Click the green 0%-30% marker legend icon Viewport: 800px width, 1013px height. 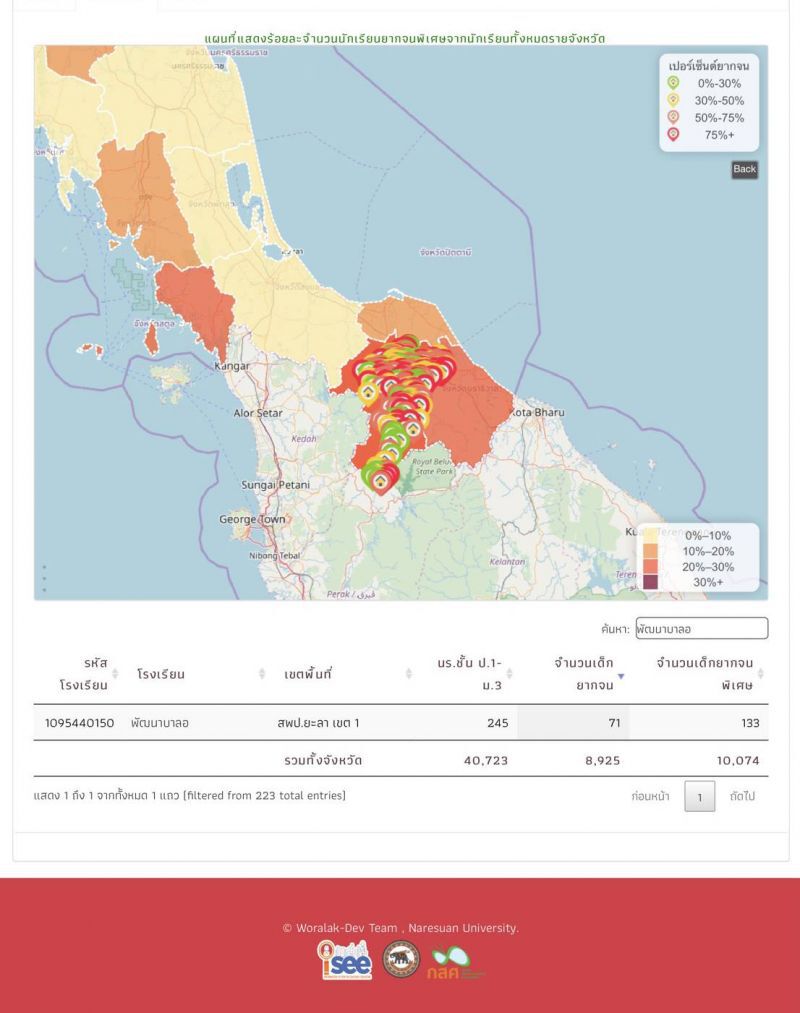(673, 83)
